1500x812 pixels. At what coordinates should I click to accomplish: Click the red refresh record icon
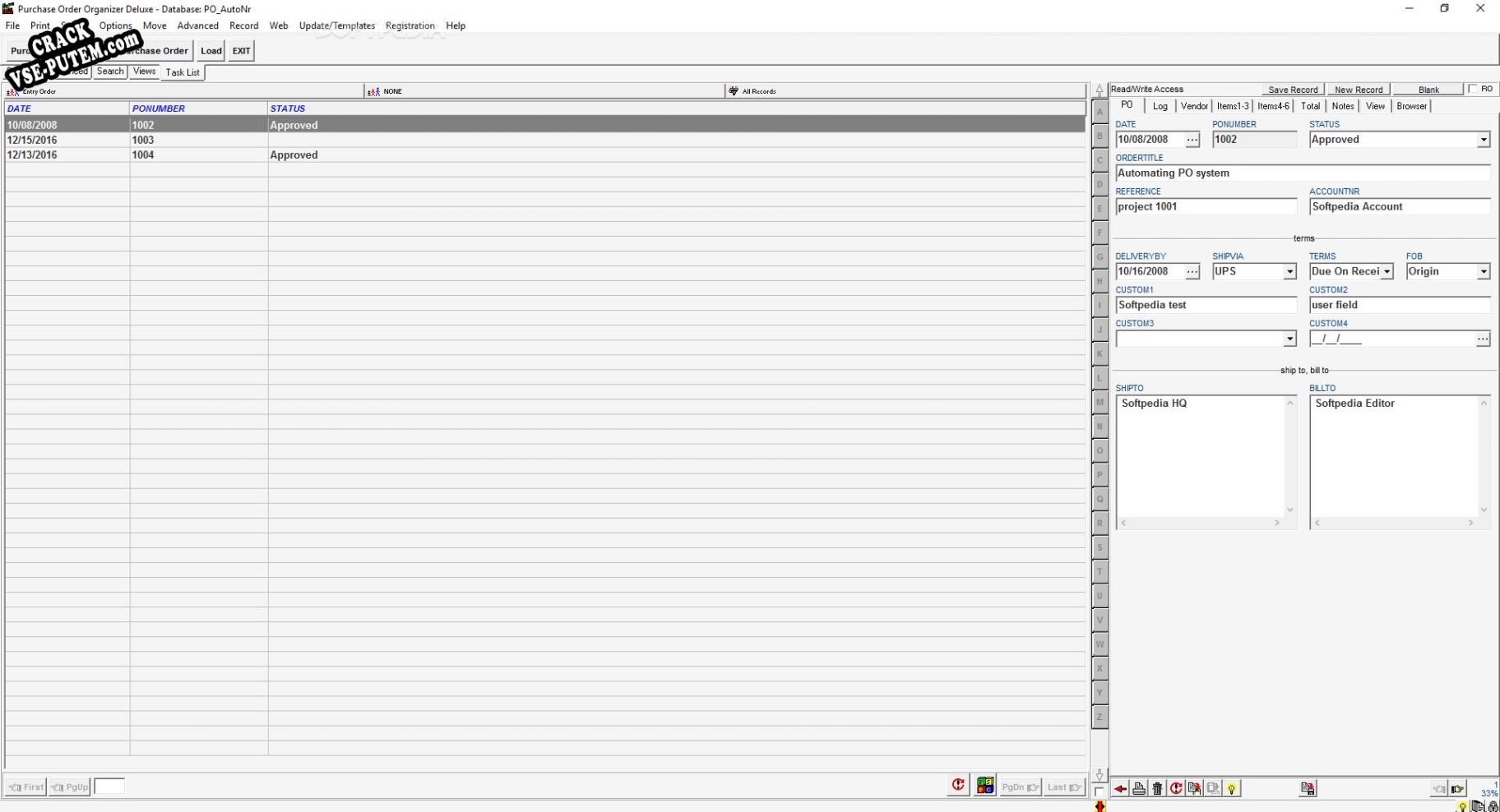click(x=1176, y=788)
